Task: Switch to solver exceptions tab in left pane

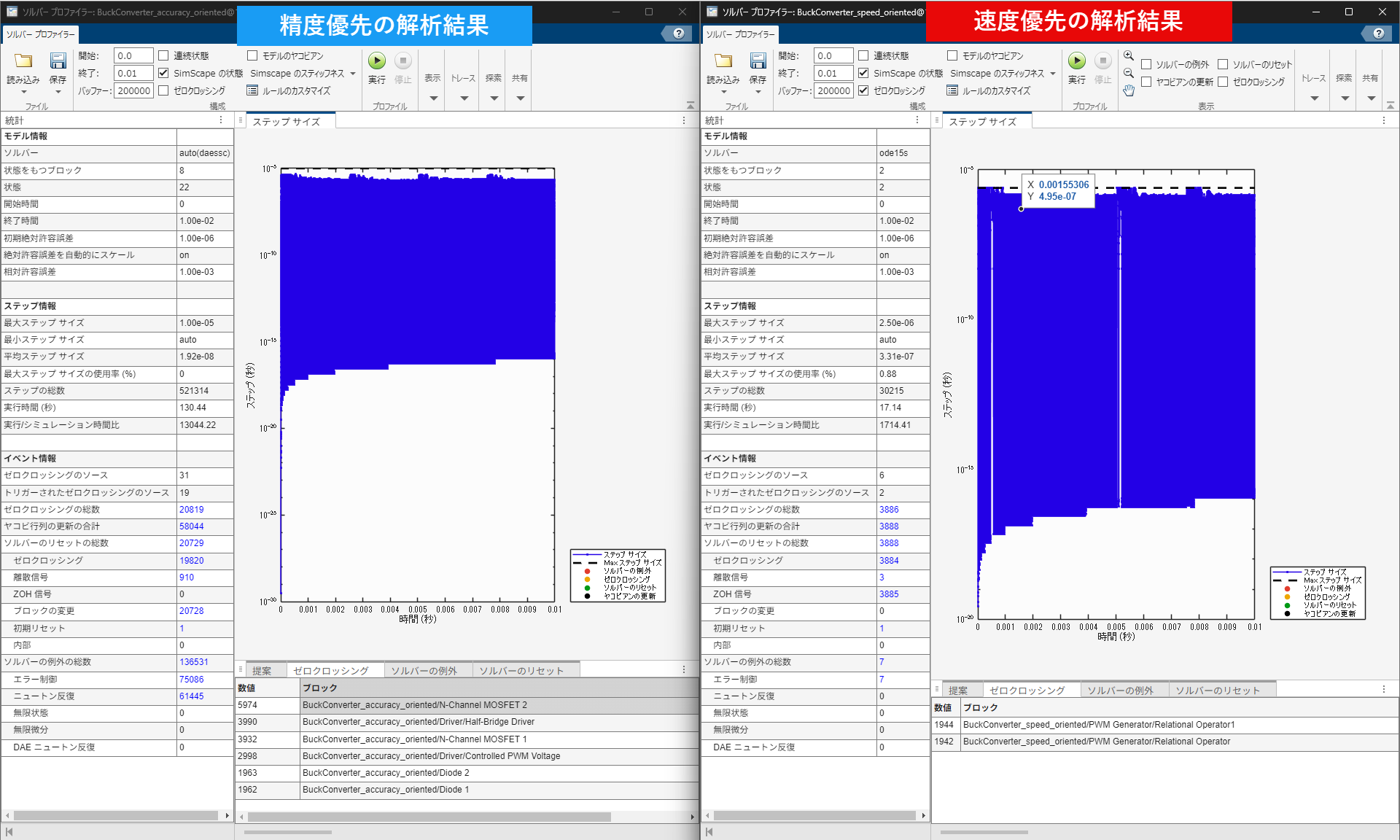Action: pos(424,671)
